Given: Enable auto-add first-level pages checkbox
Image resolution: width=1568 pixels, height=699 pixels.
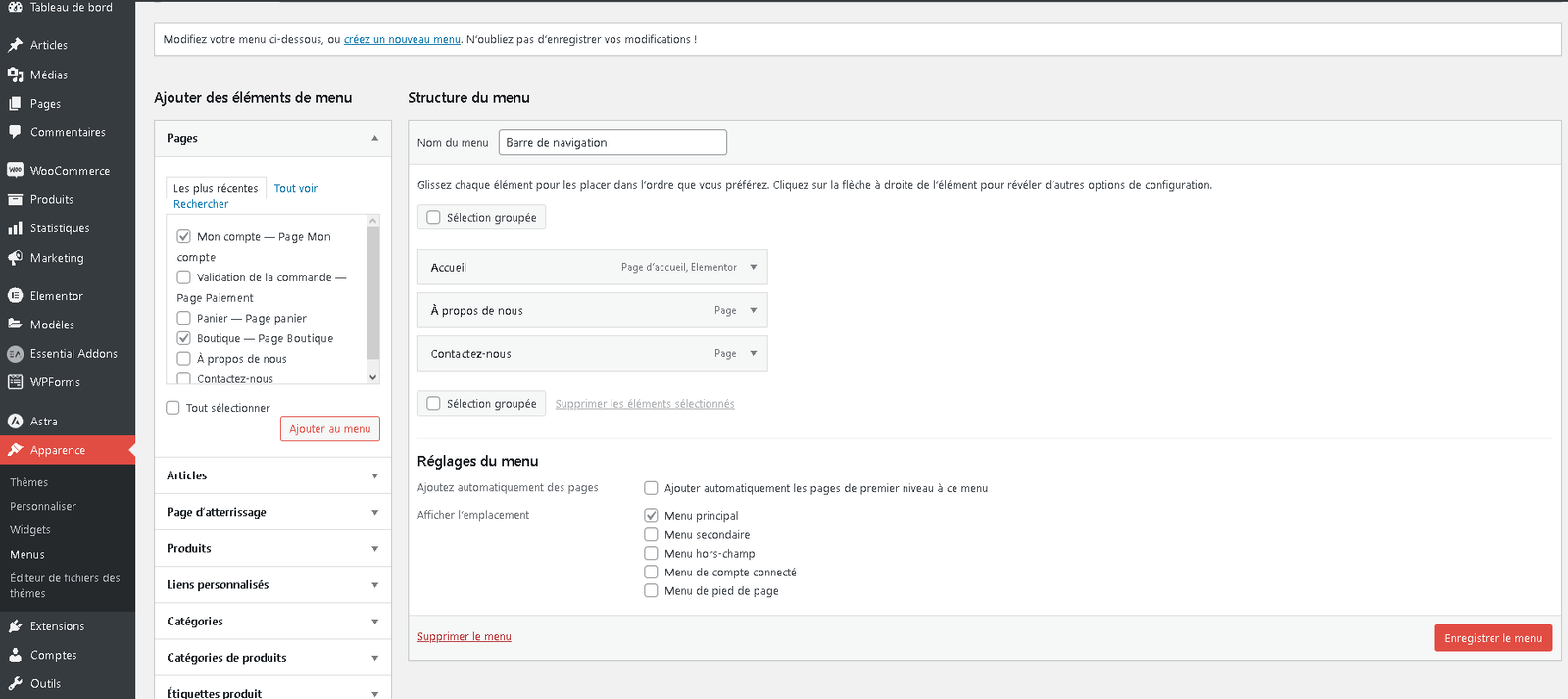Looking at the screenshot, I should point(651,488).
